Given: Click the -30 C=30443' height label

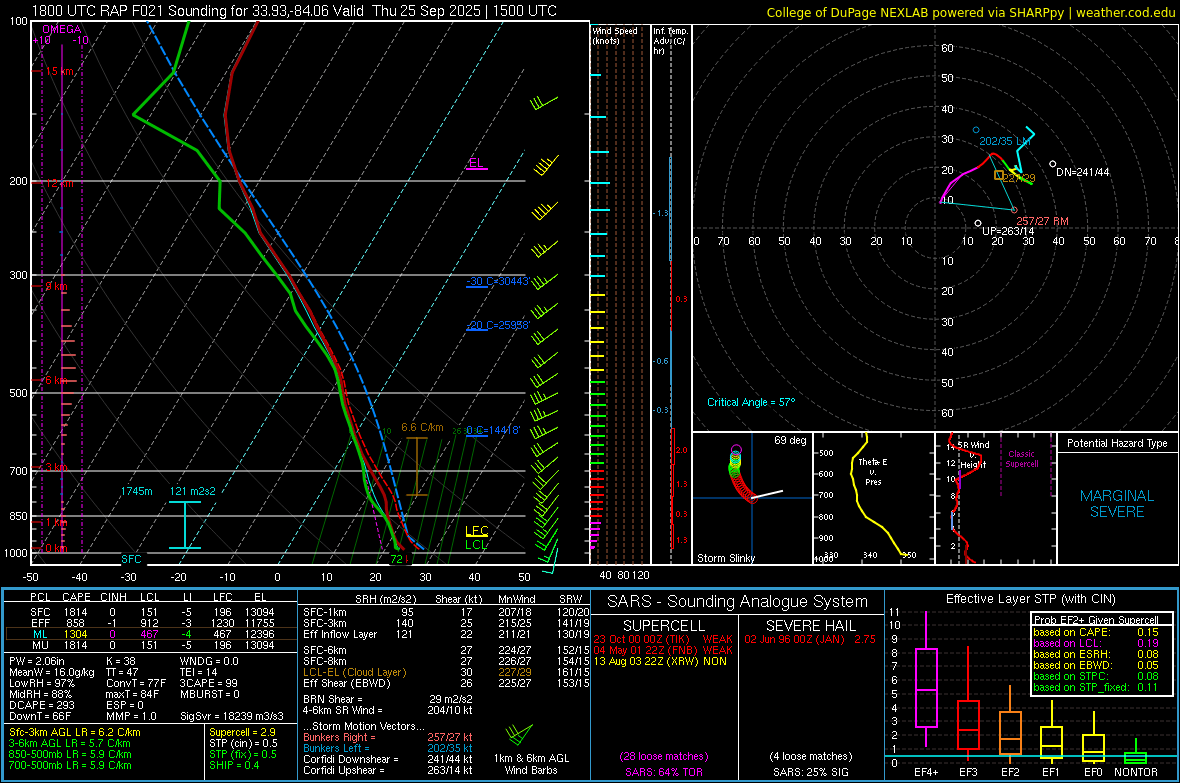Looking at the screenshot, I should click(497, 282).
